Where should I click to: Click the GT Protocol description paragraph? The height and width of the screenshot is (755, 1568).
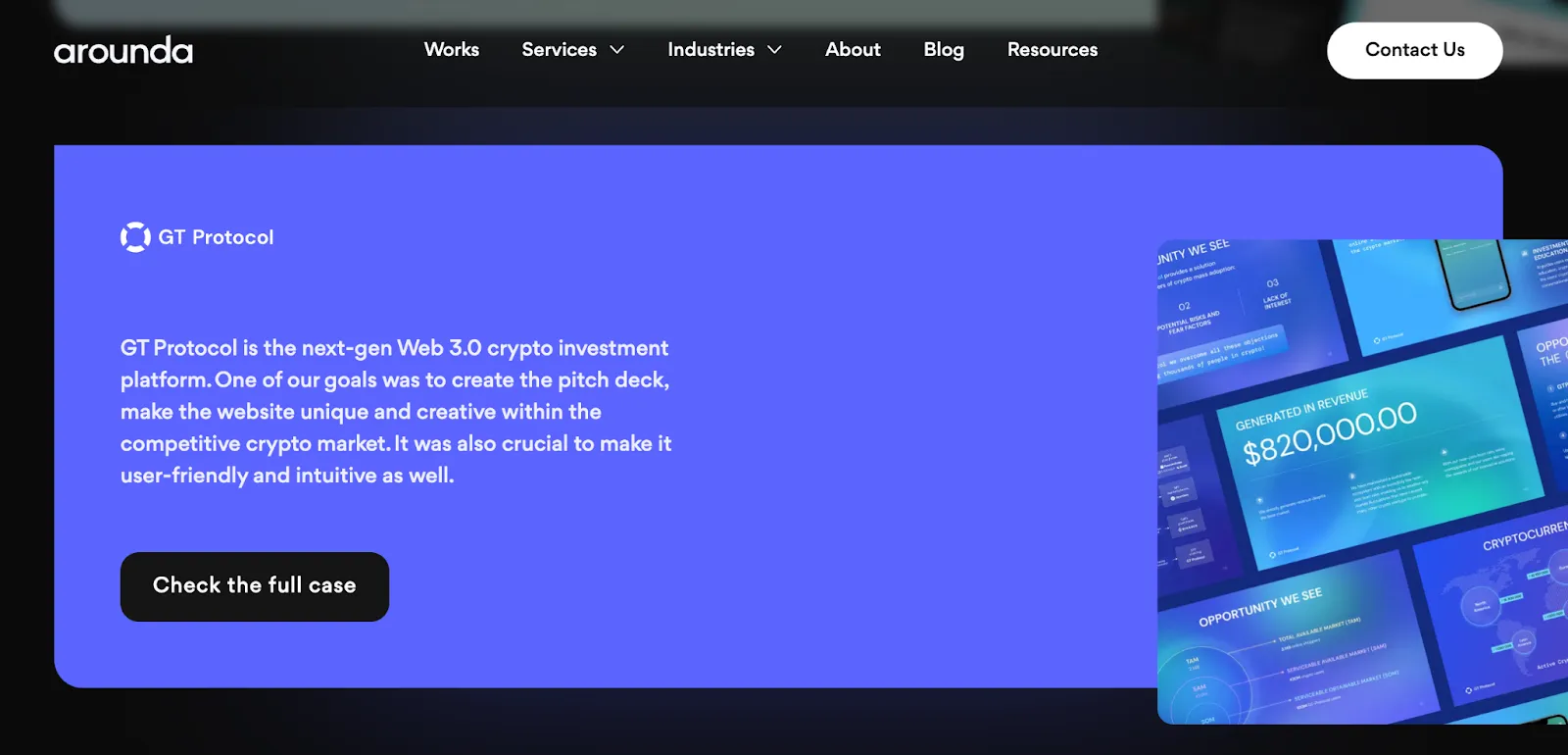pyautogui.click(x=396, y=412)
